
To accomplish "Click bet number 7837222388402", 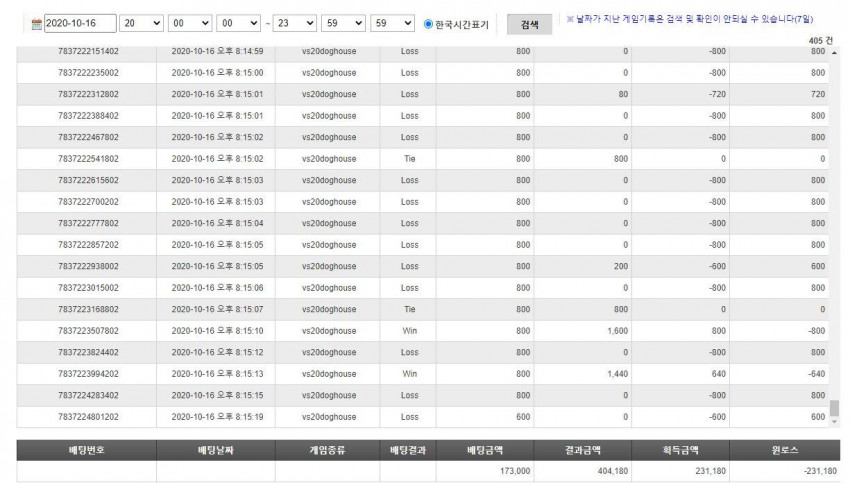I will (x=88, y=115).
